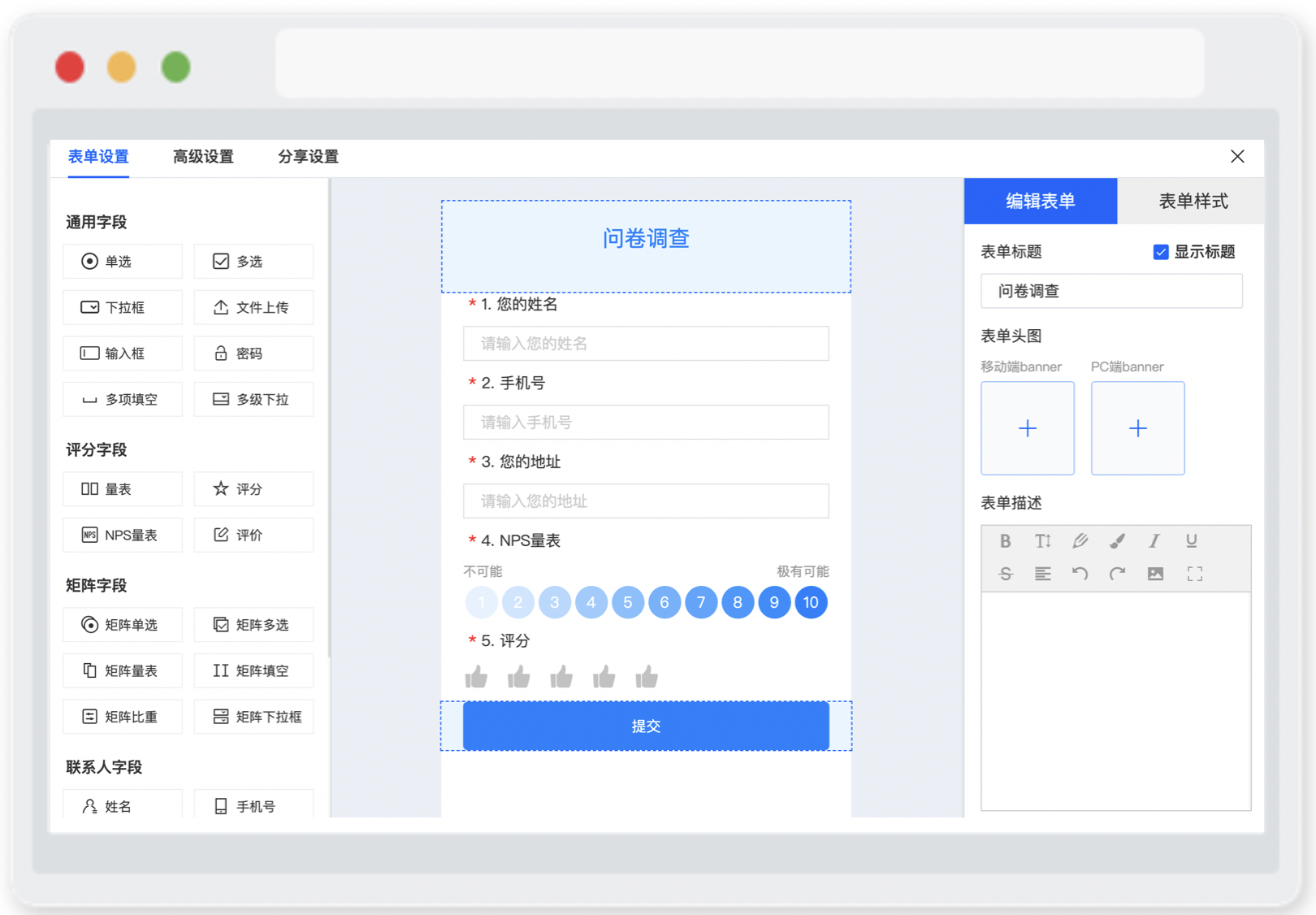Select NPS score 10 circle

pos(811,602)
